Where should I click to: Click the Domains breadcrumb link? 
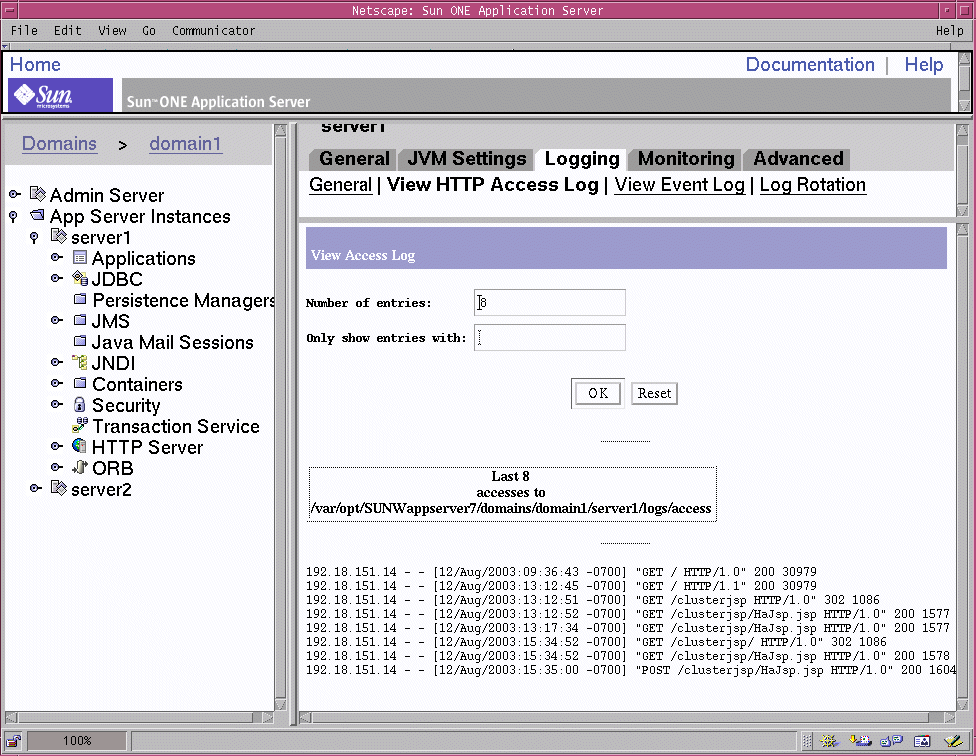[59, 144]
